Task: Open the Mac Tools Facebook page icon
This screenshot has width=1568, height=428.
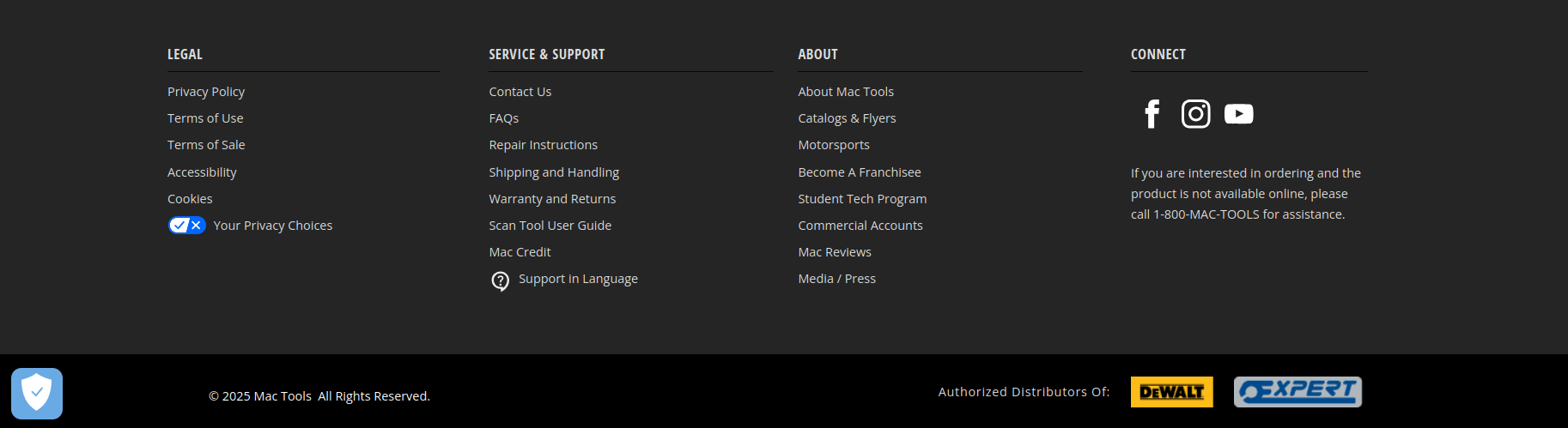Action: (1152, 114)
